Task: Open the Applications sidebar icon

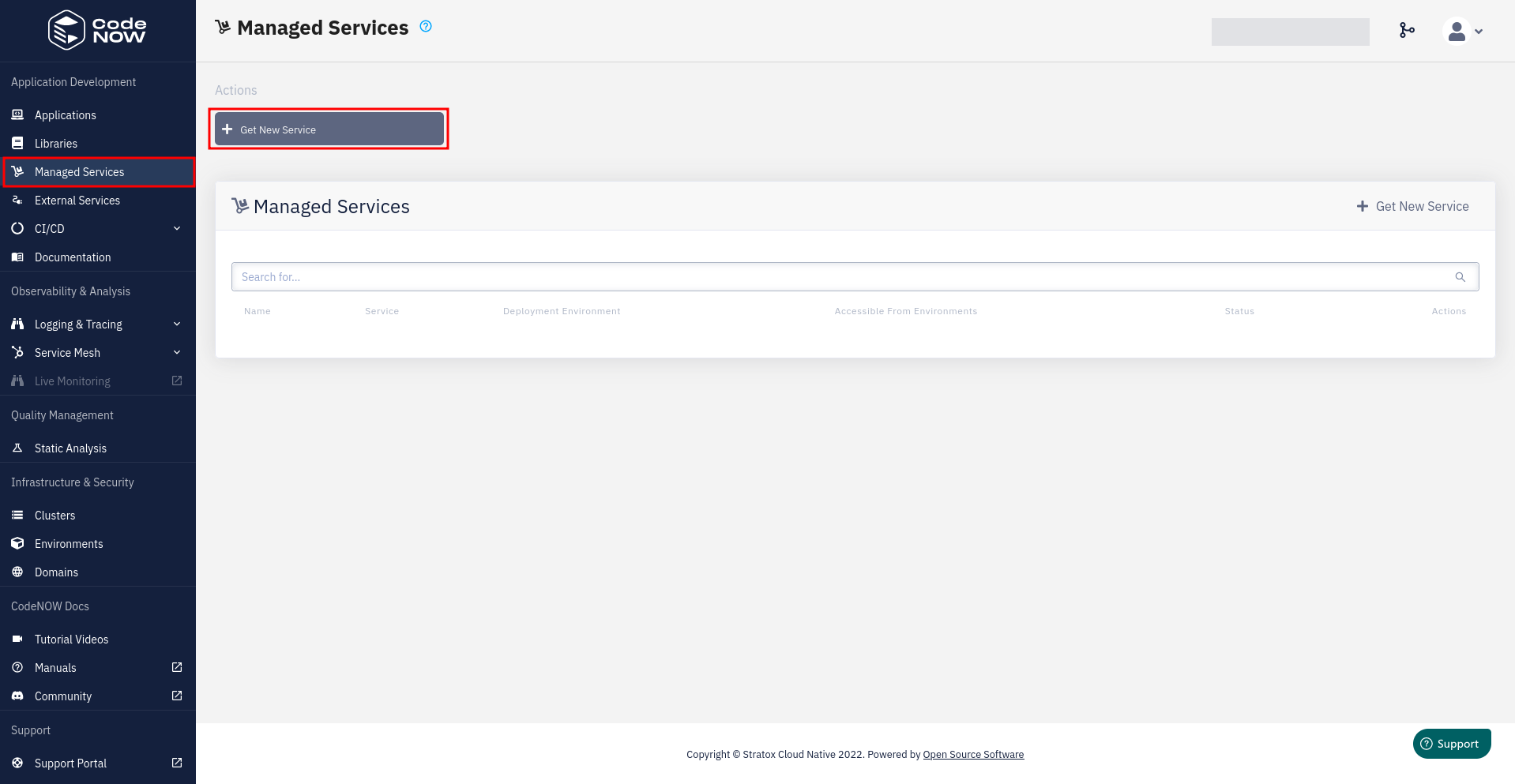Action: click(17, 114)
